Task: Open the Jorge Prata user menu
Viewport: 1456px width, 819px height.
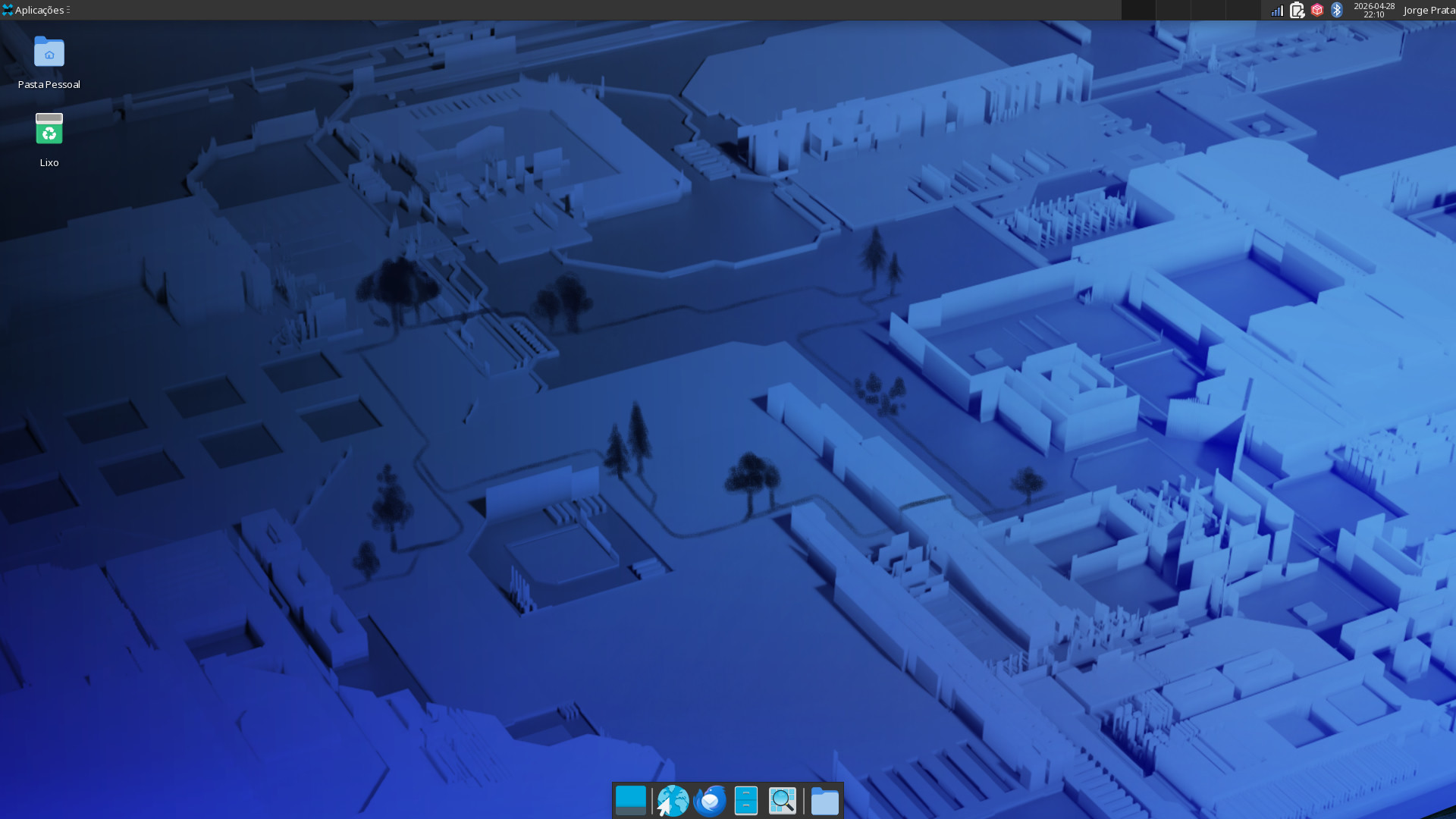Action: pos(1429,10)
